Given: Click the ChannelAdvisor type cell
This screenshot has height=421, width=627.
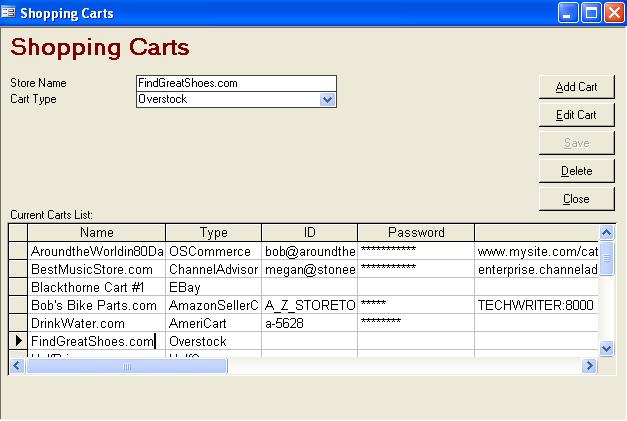Looking at the screenshot, I should click(214, 269).
